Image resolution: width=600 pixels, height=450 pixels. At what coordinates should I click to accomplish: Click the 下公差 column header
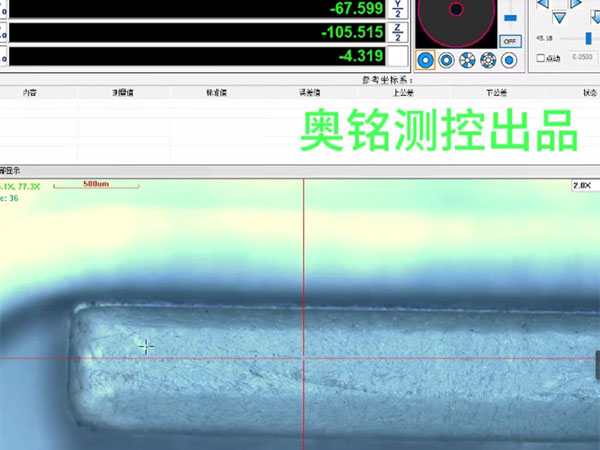[497, 93]
